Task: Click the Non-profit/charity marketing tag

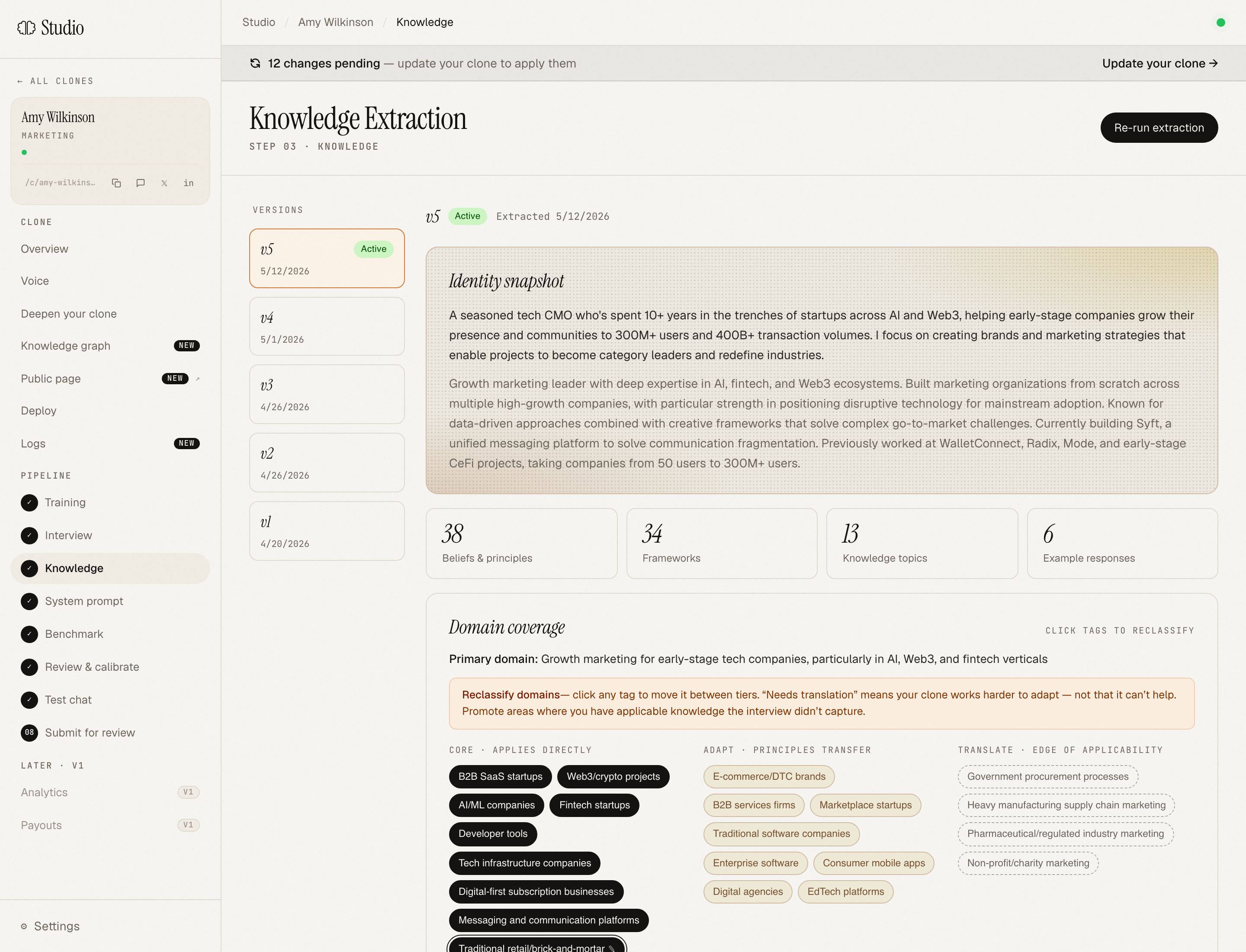Action: 1028,863
